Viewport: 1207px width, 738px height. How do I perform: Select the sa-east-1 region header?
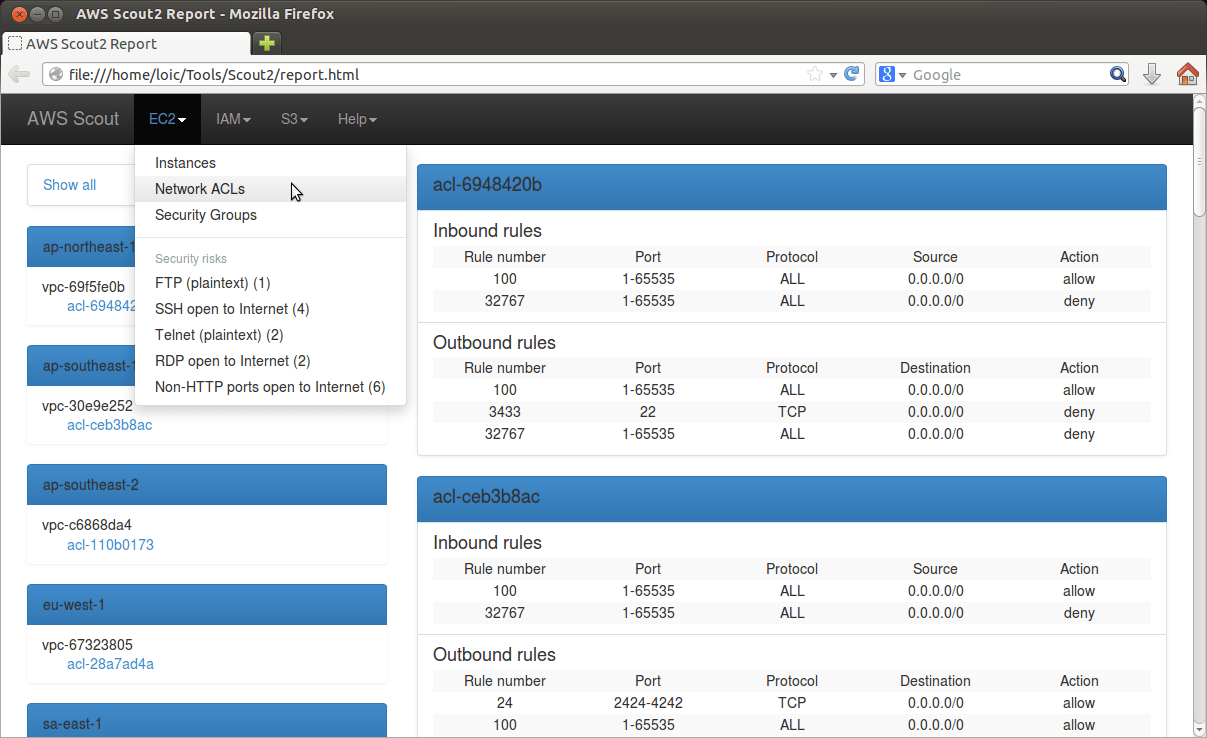click(207, 721)
